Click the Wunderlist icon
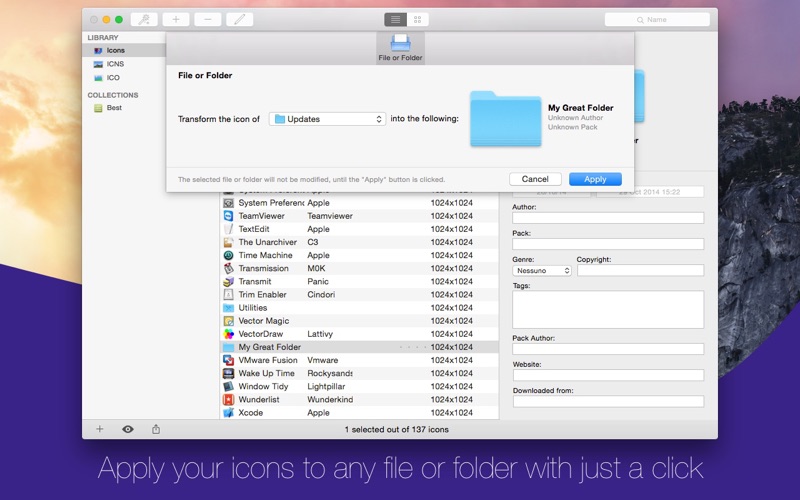This screenshot has height=500, width=800. 229,399
